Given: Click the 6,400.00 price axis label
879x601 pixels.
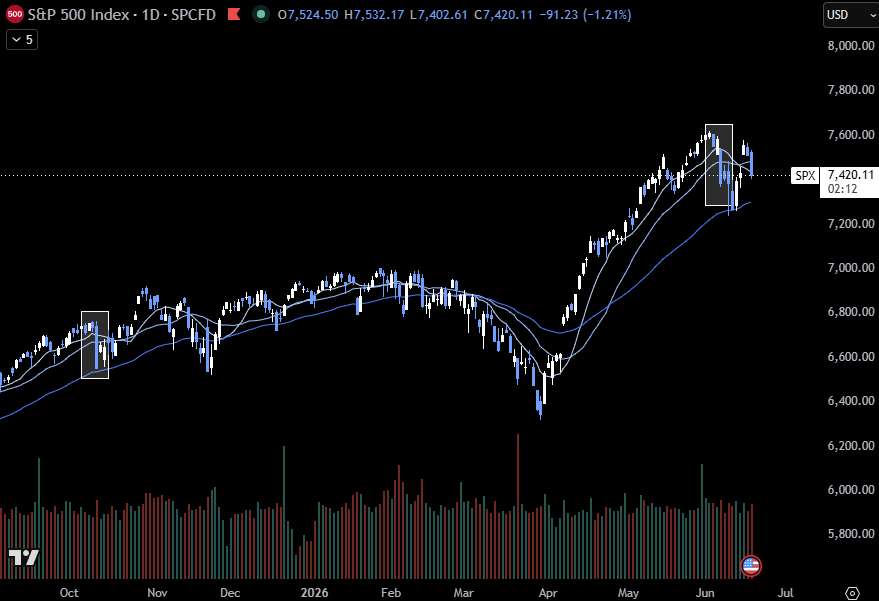Looking at the screenshot, I should [851, 401].
